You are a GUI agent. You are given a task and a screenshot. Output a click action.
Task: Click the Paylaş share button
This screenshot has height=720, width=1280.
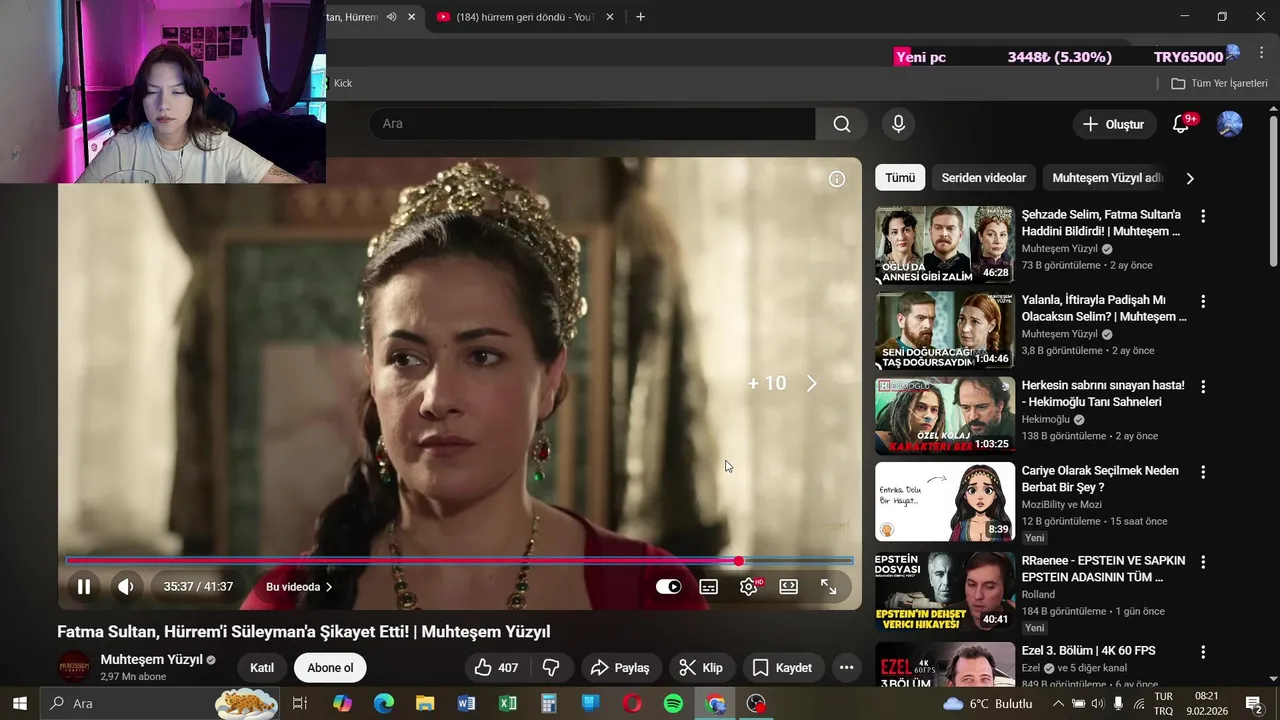[x=620, y=668]
